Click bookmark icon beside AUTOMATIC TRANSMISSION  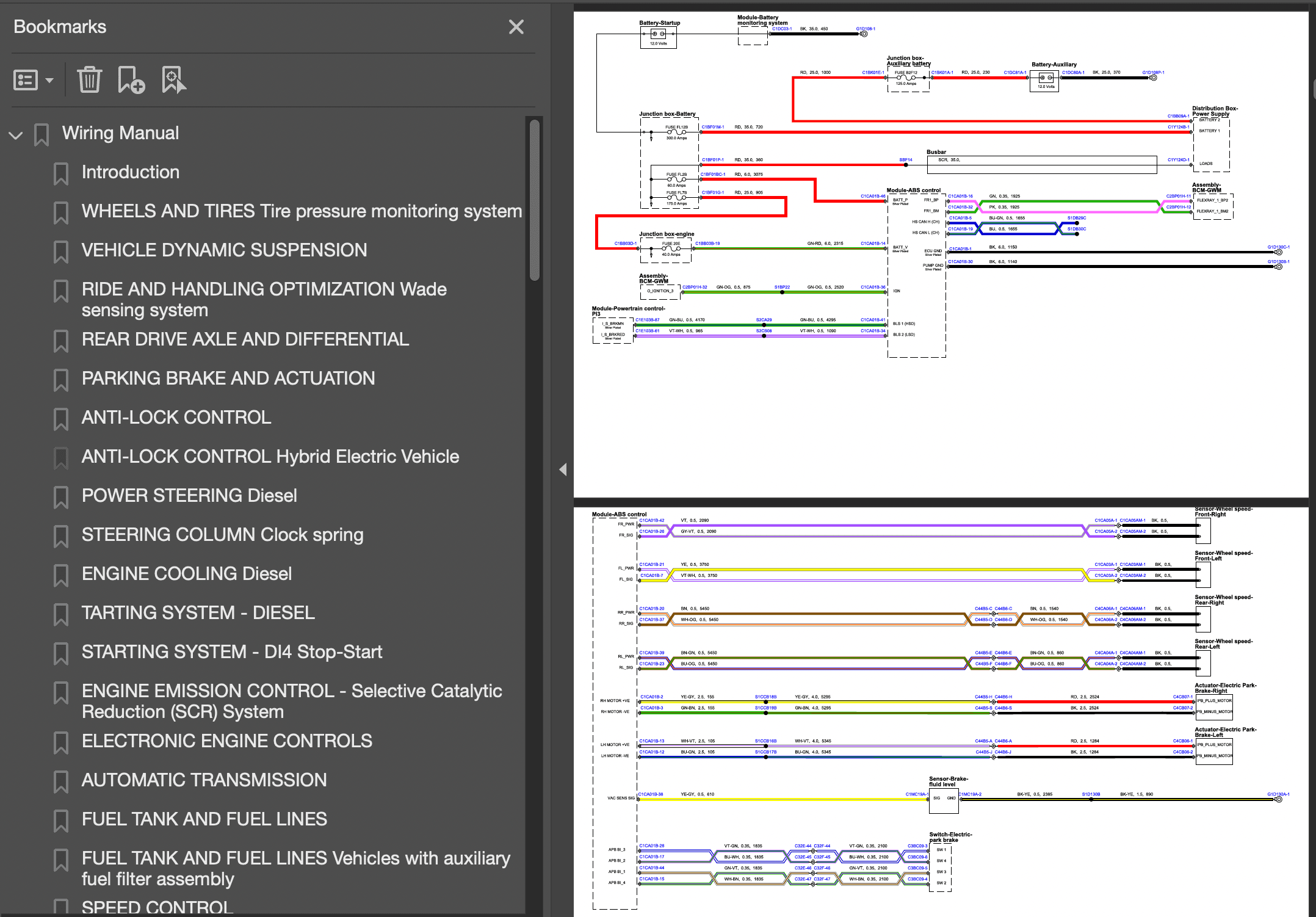pos(61,781)
